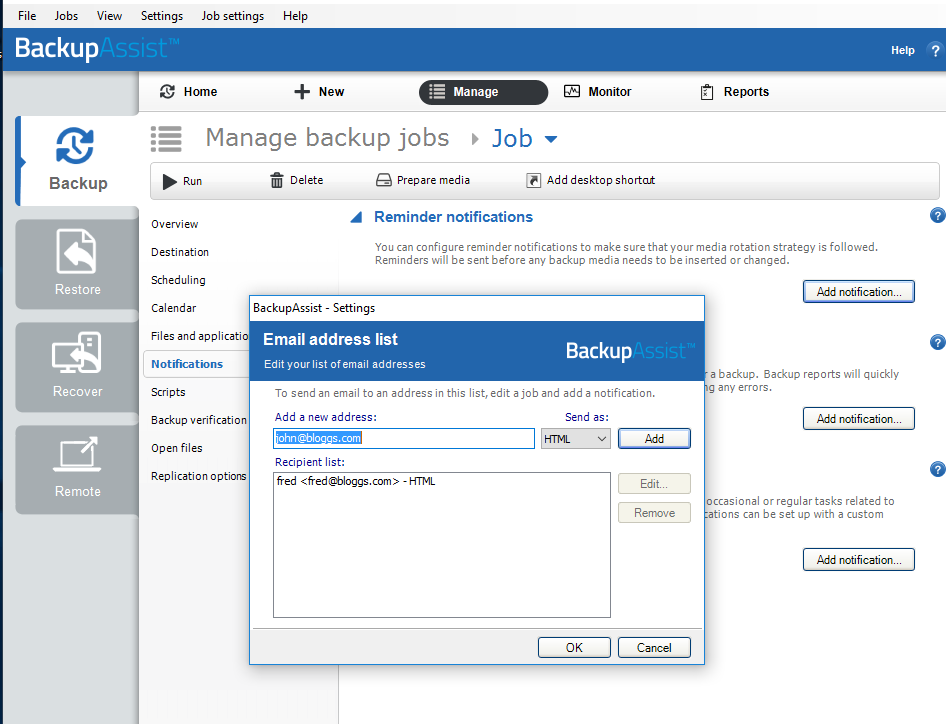Click the Job breadcrumb title
This screenshot has height=724, width=946.
click(x=512, y=139)
